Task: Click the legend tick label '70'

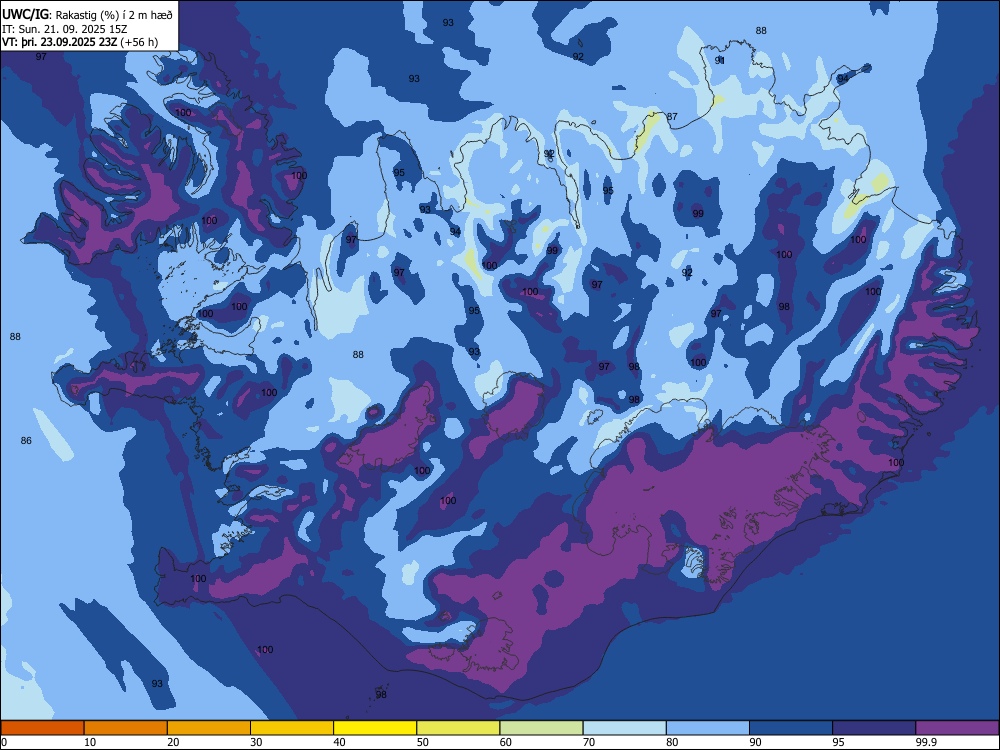Action: [x=589, y=742]
